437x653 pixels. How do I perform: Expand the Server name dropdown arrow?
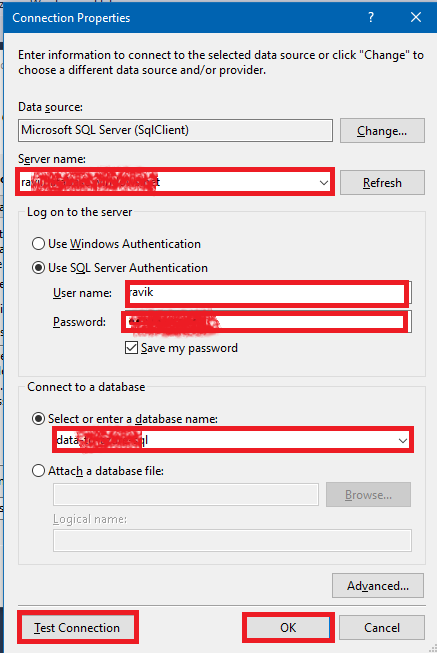tap(324, 182)
